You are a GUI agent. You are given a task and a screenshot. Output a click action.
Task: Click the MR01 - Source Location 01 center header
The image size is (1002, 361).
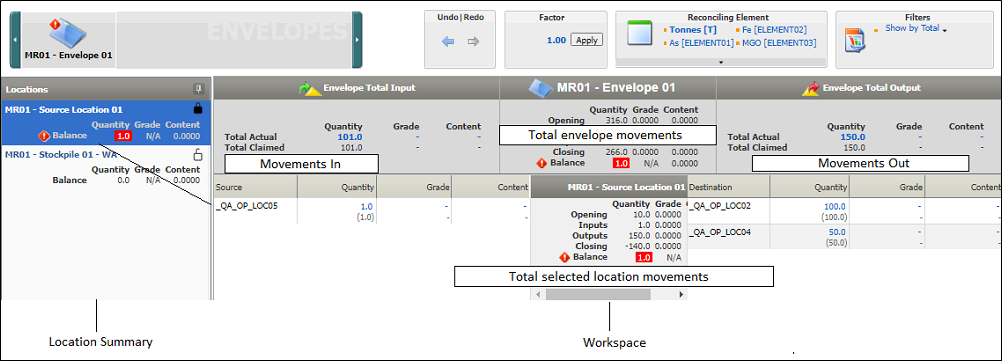pyautogui.click(x=608, y=187)
